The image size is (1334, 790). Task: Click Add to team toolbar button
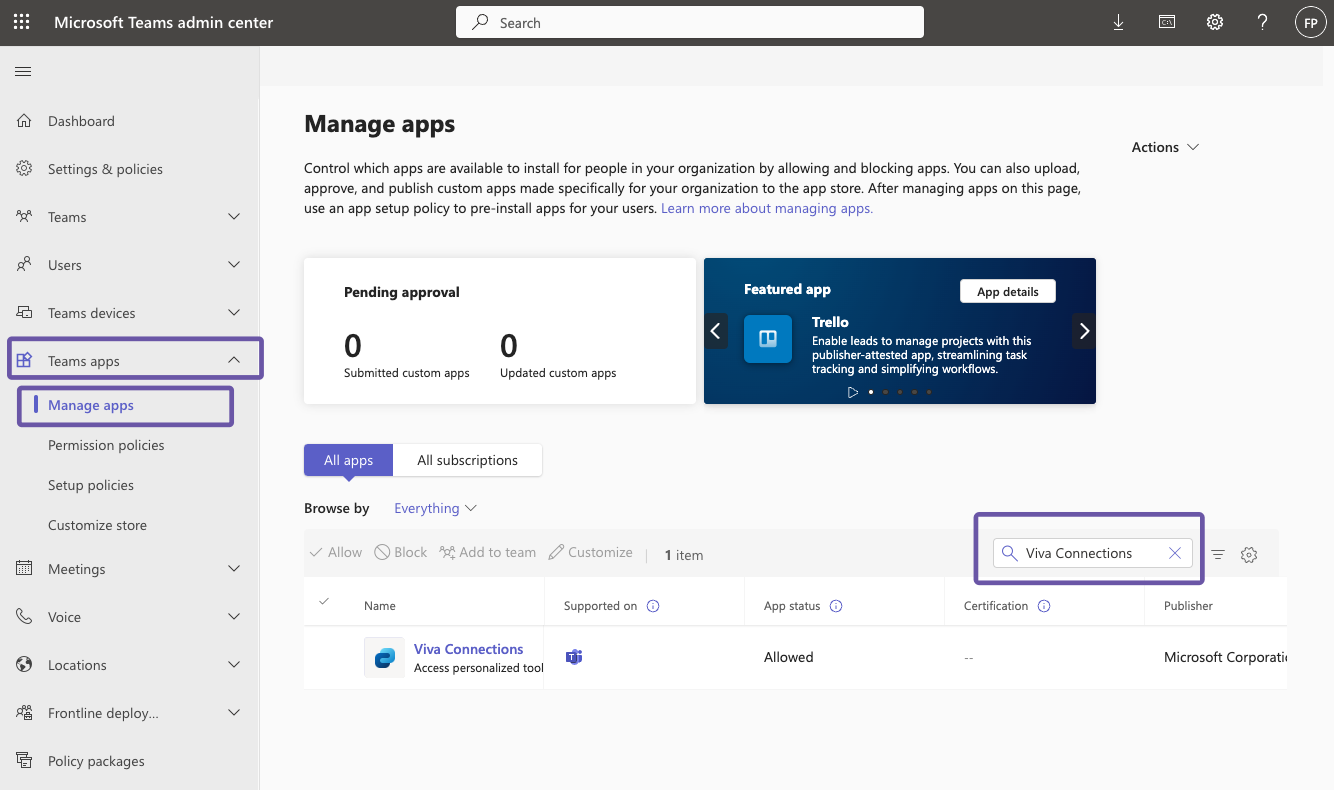(x=488, y=552)
